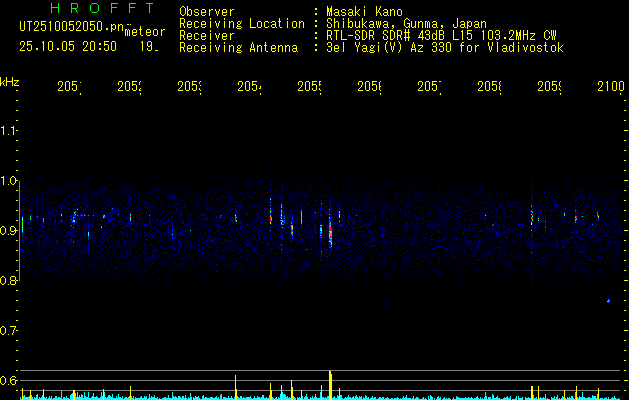Click the green HROFFT title text
The width and height of the screenshot is (629, 400).
tap(103, 8)
